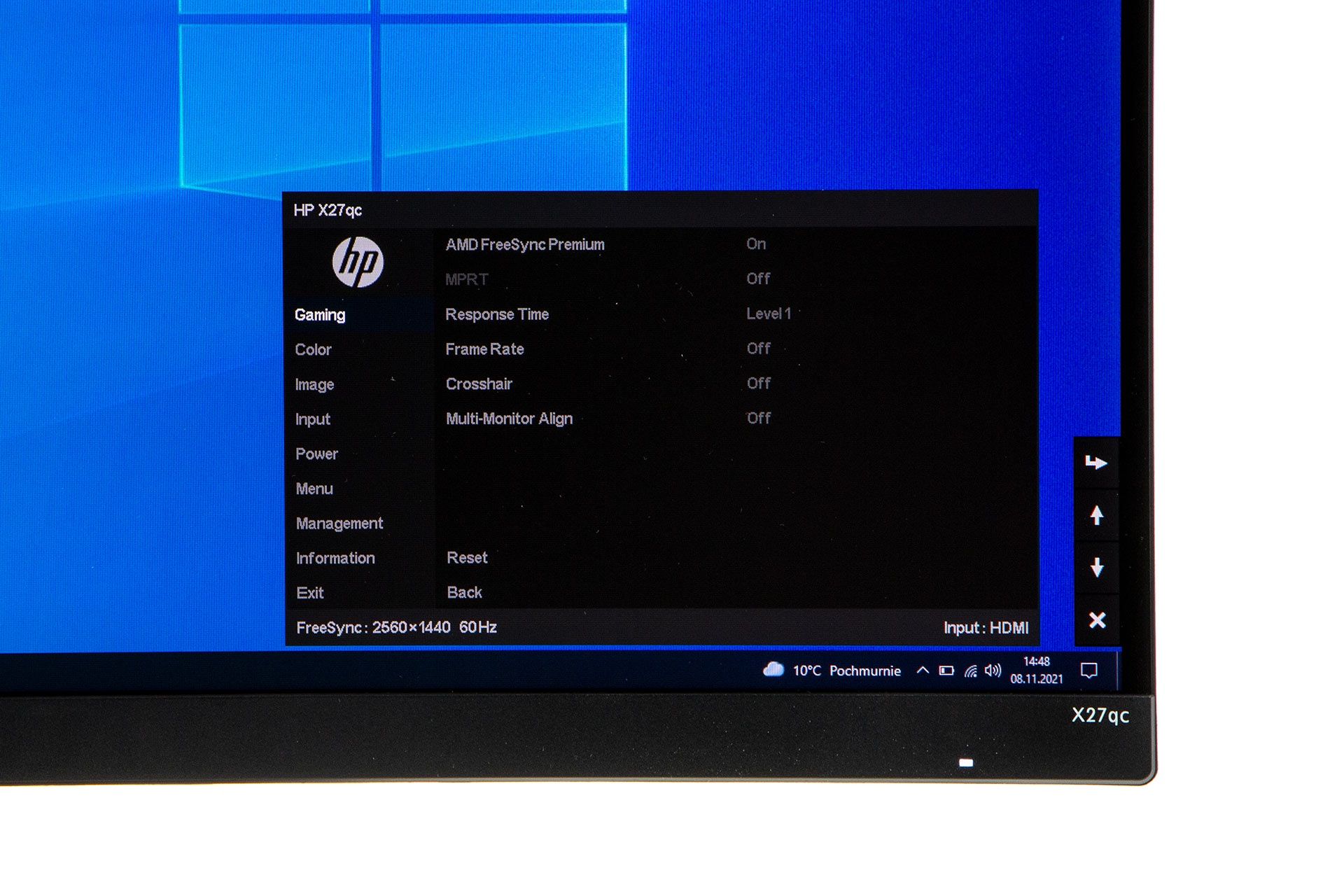Click the Off value beside MPRT
Screen dimensions: 1344x896
[x=758, y=279]
